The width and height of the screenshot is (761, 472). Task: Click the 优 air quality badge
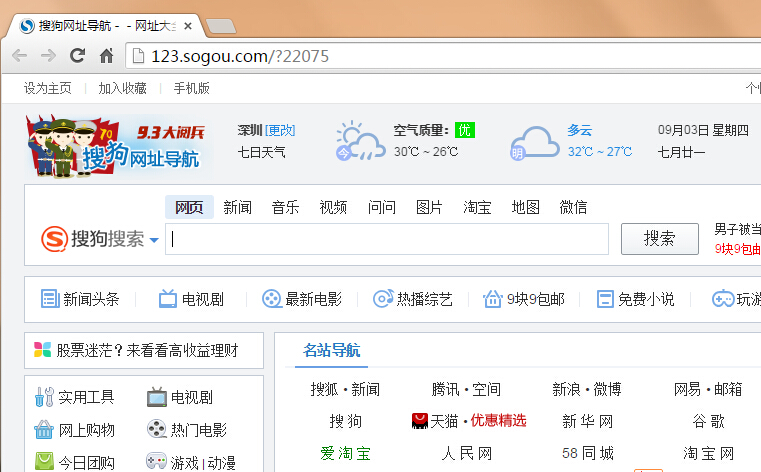[464, 130]
